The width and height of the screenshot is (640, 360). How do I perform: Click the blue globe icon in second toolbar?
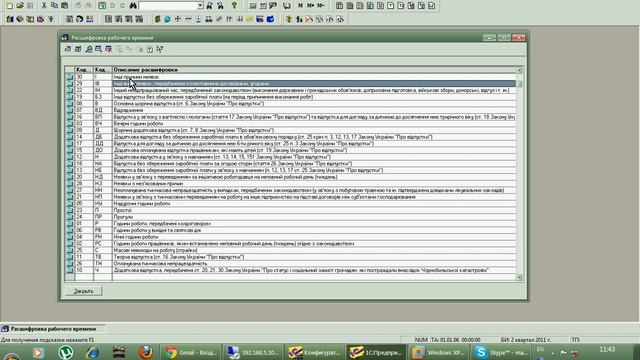pos(168,19)
